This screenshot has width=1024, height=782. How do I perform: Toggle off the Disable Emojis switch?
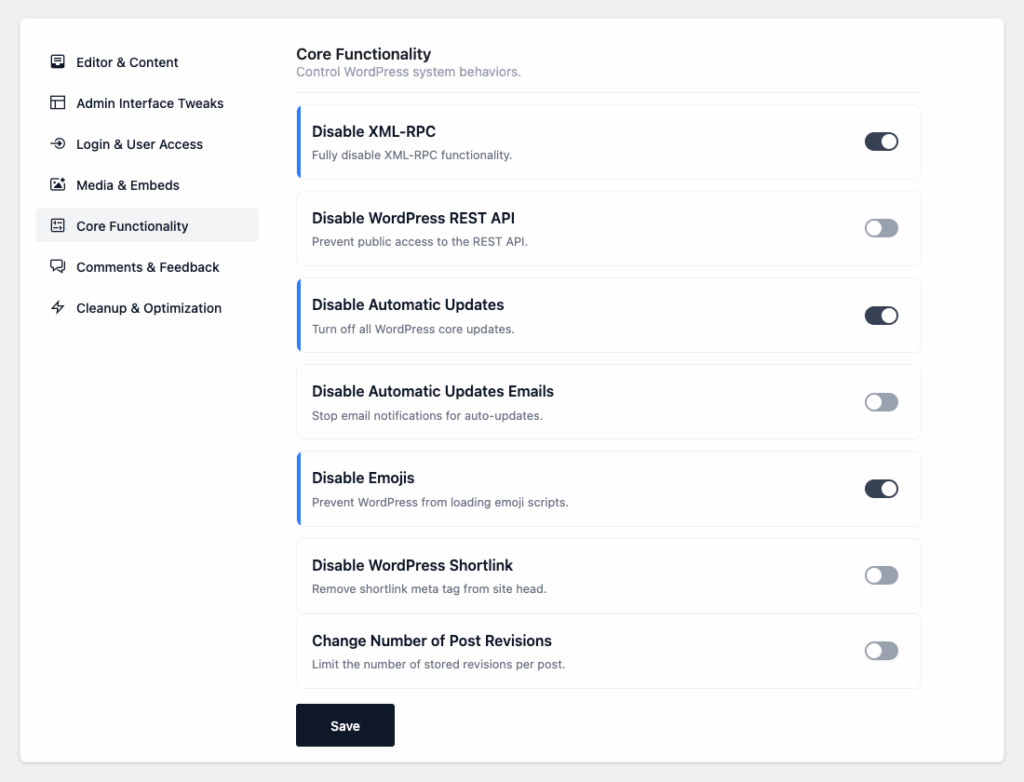point(881,488)
